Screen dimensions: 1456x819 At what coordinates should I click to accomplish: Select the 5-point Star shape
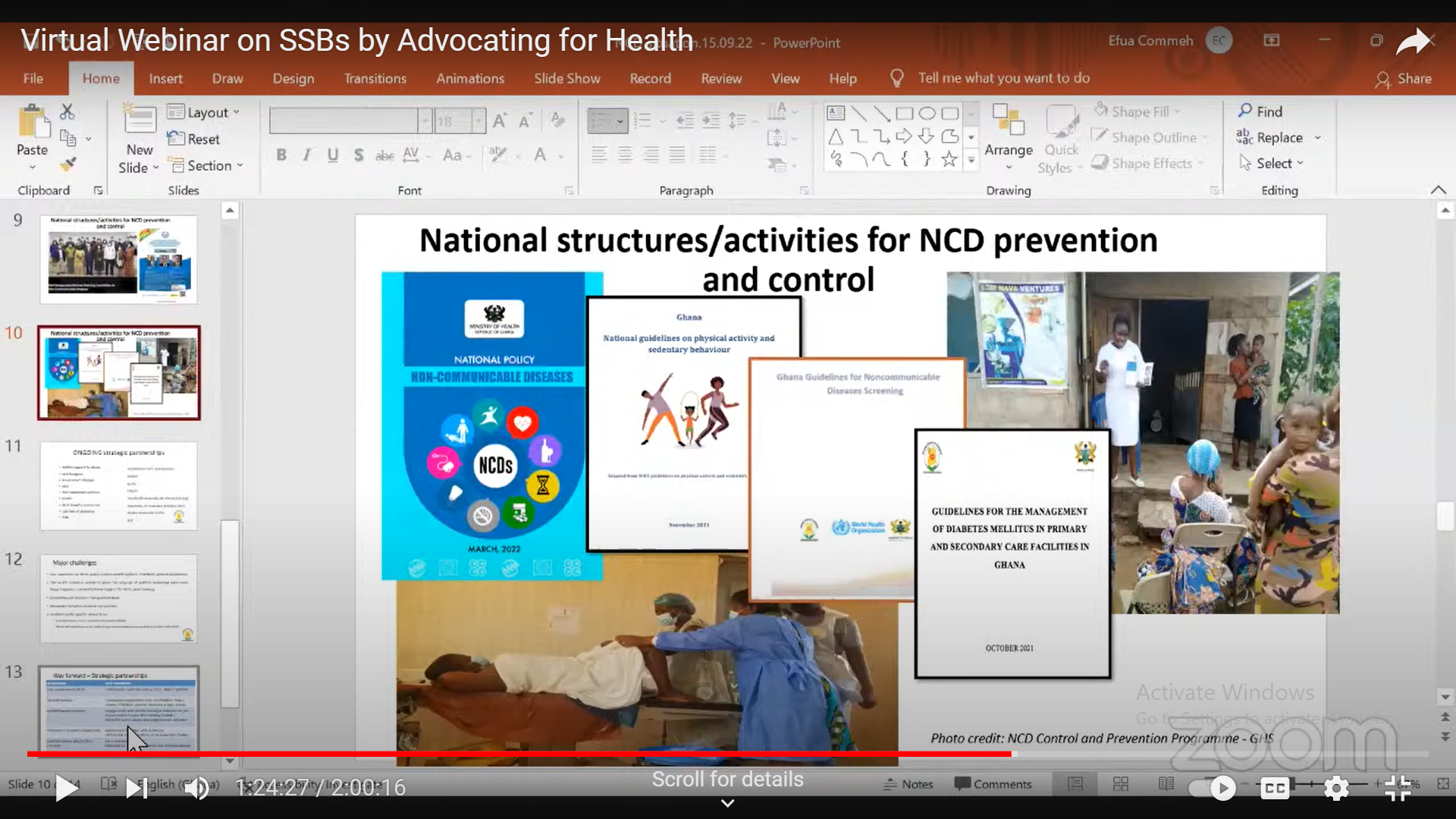949,159
